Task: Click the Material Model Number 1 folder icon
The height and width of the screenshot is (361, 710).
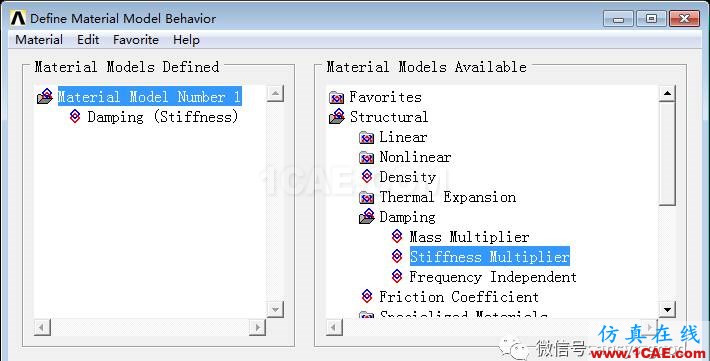Action: point(45,96)
